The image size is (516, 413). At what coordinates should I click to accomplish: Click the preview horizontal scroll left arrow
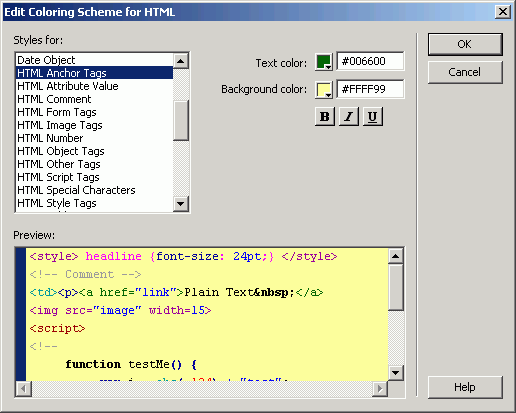(x=23, y=389)
